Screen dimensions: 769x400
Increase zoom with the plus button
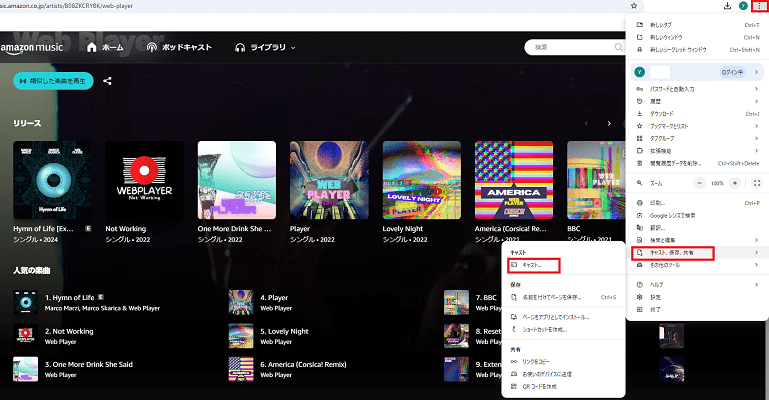(x=735, y=183)
